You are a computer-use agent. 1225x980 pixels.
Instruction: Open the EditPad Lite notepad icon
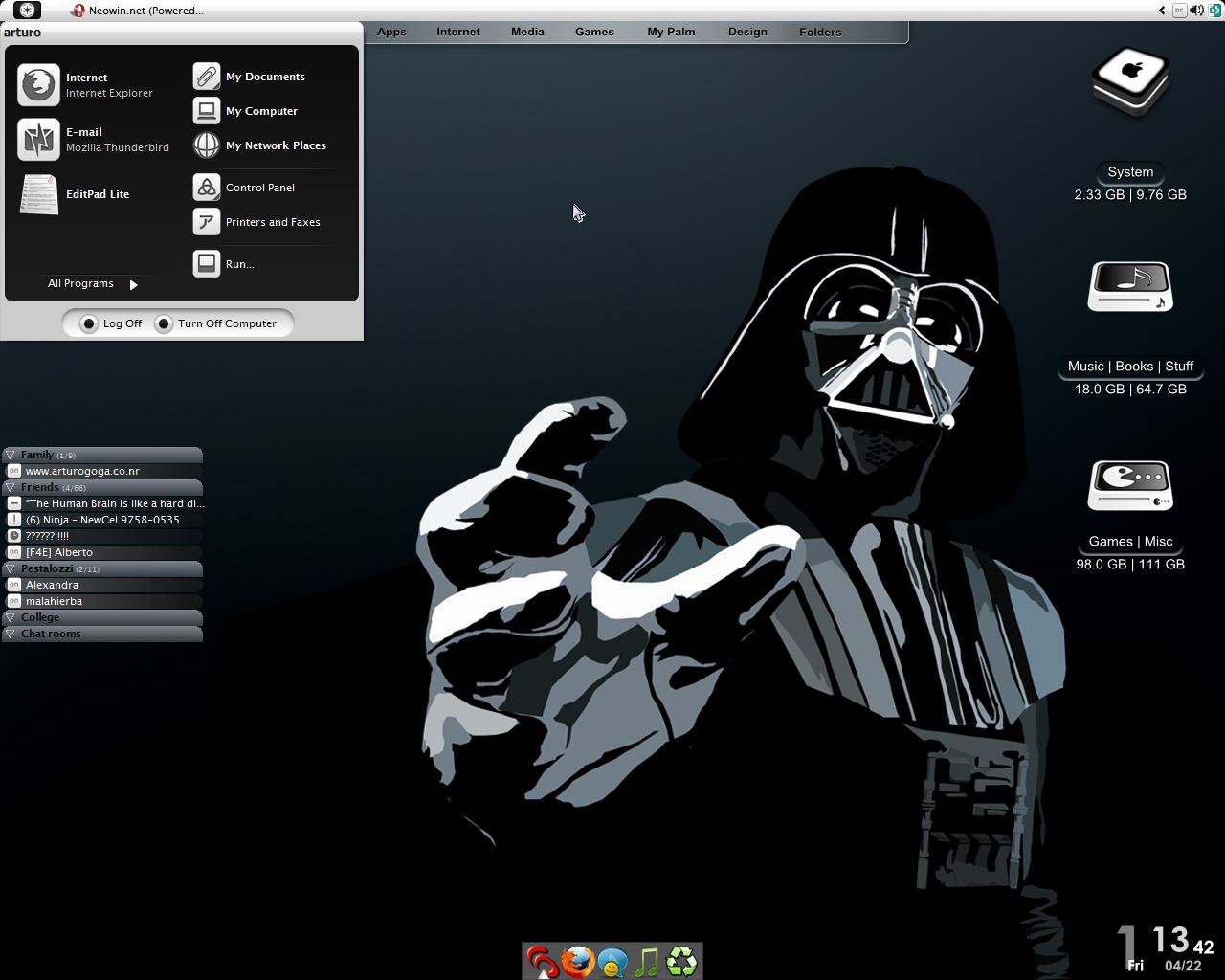click(38, 194)
